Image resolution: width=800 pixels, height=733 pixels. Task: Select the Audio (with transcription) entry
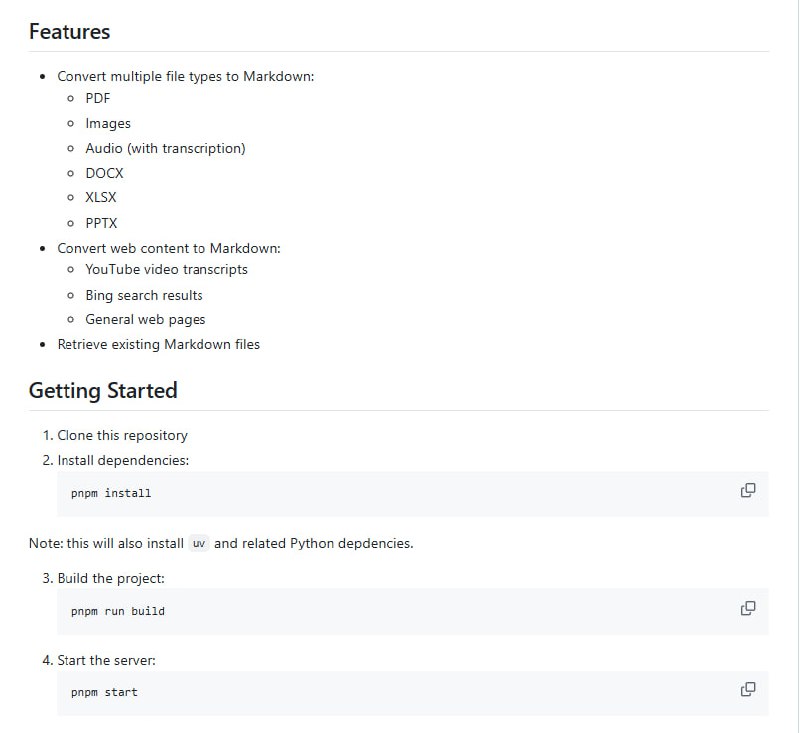click(x=165, y=148)
